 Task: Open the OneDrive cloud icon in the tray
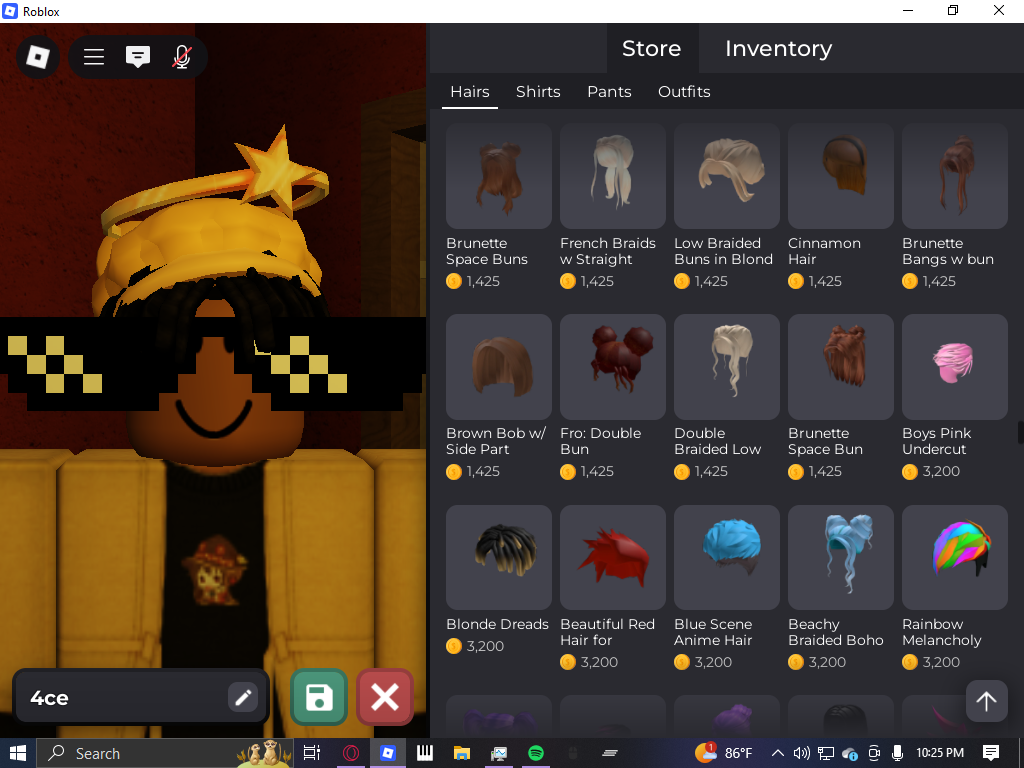coord(850,753)
